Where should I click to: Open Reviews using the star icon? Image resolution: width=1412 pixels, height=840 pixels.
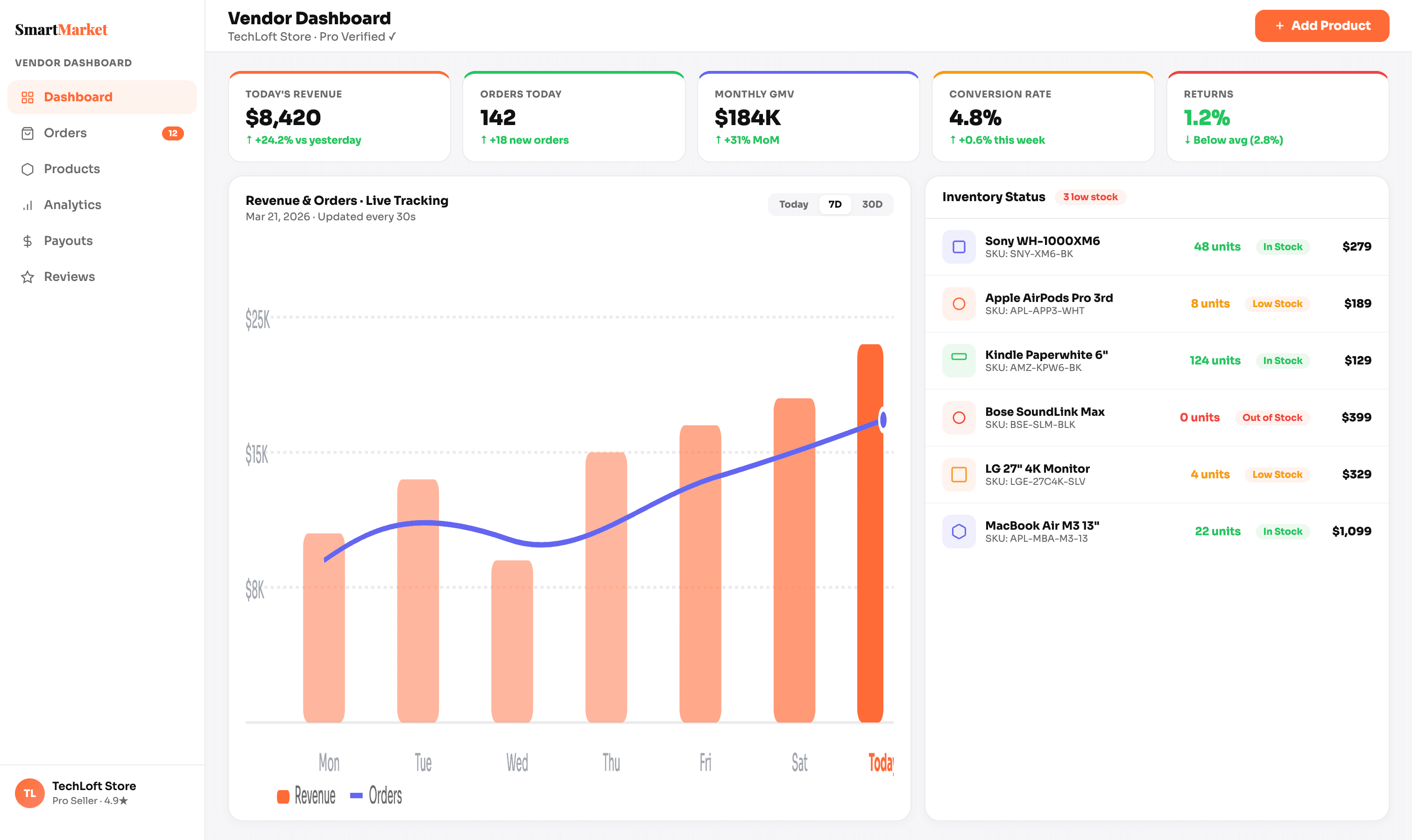27,276
